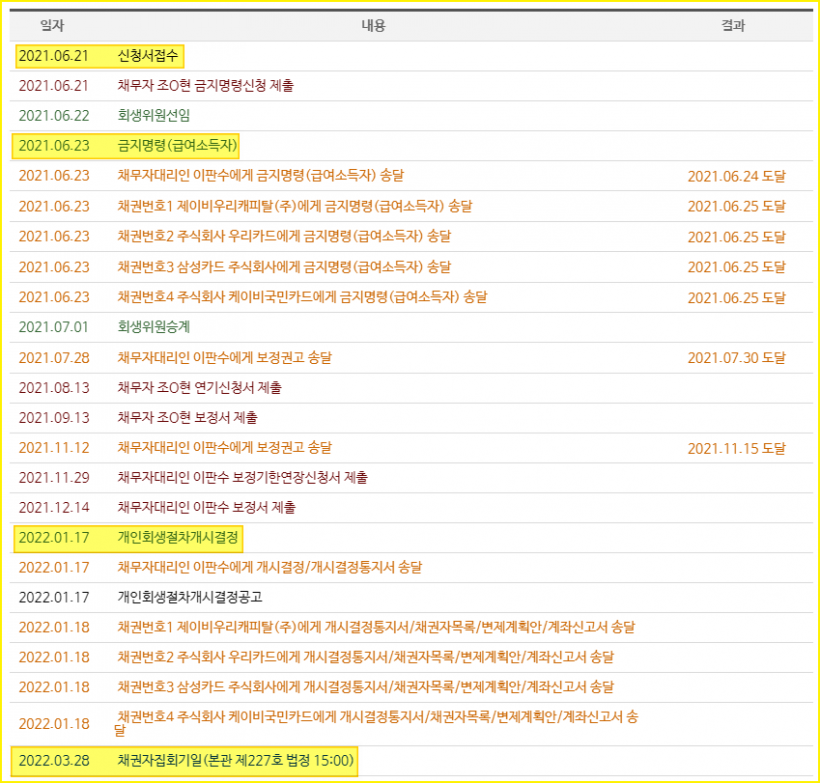Screen dimensions: 820x783
Task: Click the 2021.06.24 도달 result
Action: coord(736,176)
